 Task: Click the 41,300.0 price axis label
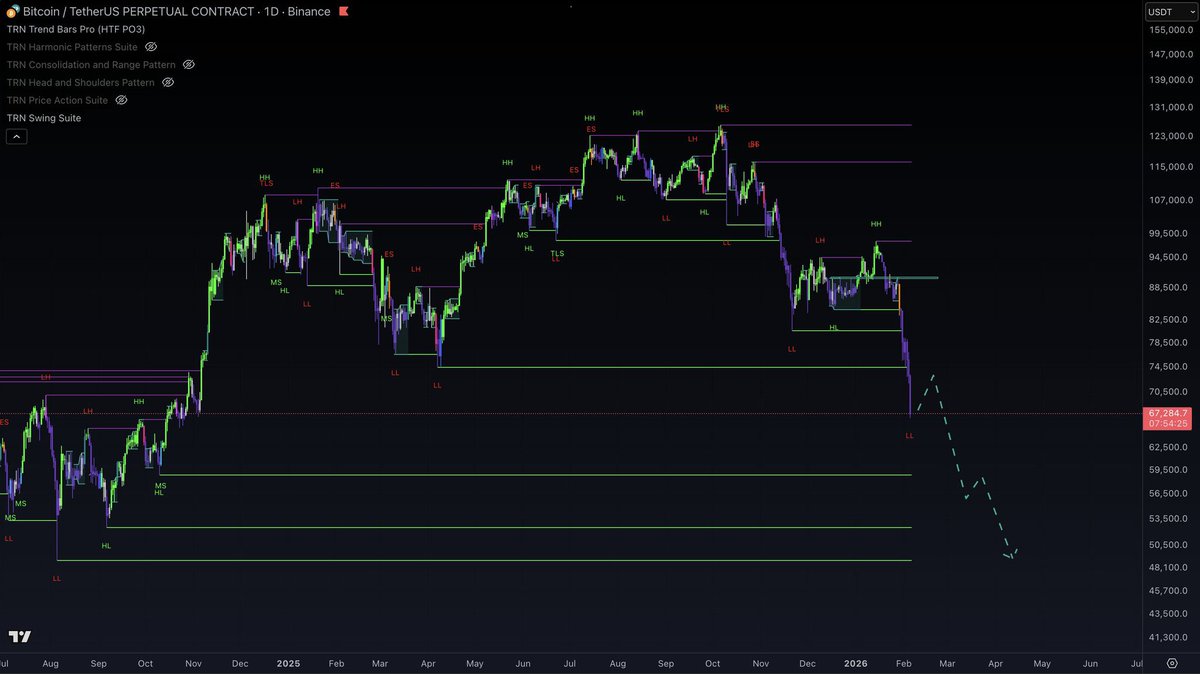coord(1168,637)
